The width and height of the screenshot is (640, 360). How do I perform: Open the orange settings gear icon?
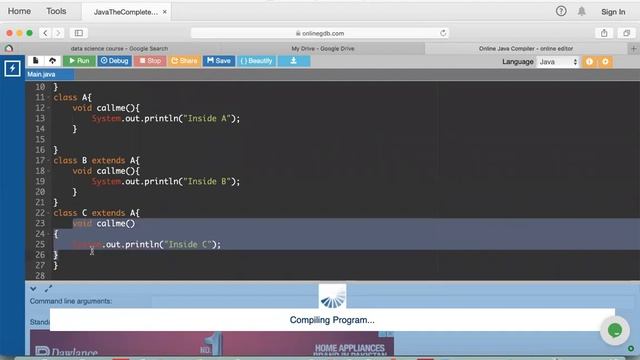pyautogui.click(x=605, y=62)
